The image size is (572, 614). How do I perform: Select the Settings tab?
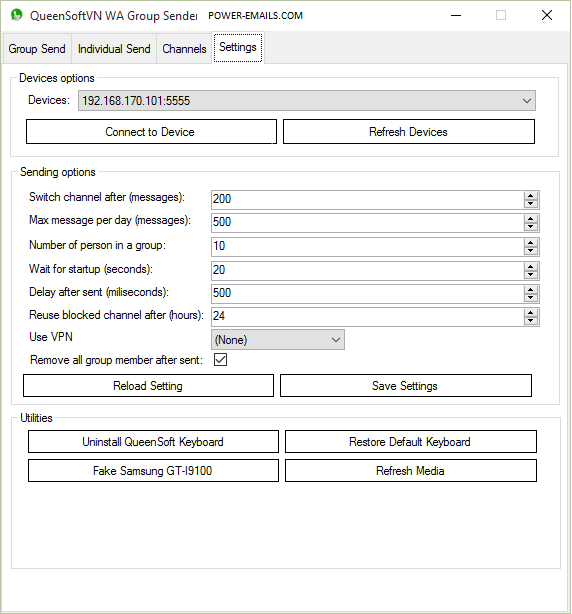pyautogui.click(x=238, y=47)
